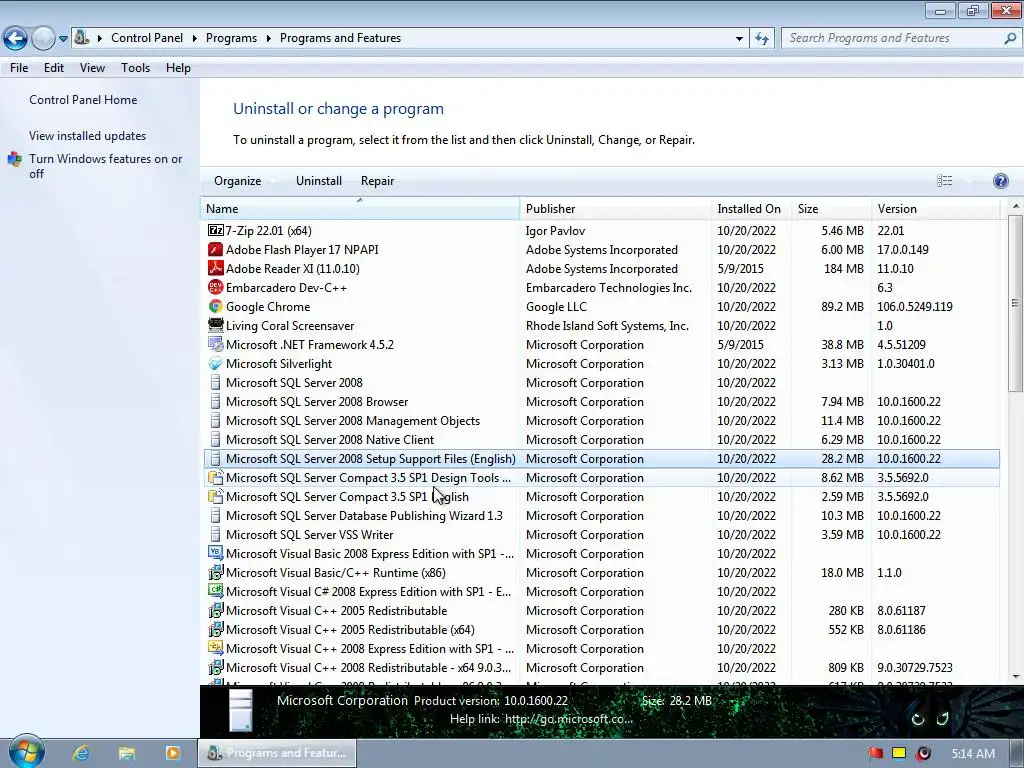Image resolution: width=1024 pixels, height=768 pixels.
Task: Click Visual C++ 2005 Redistributable (x64) icon
Action: [216, 630]
